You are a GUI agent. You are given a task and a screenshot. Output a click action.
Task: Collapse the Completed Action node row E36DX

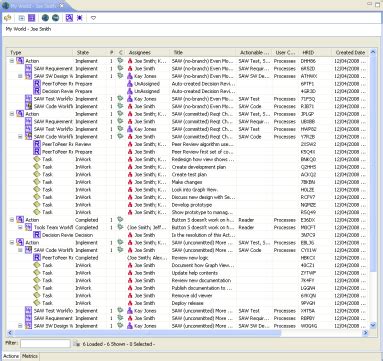(12, 220)
